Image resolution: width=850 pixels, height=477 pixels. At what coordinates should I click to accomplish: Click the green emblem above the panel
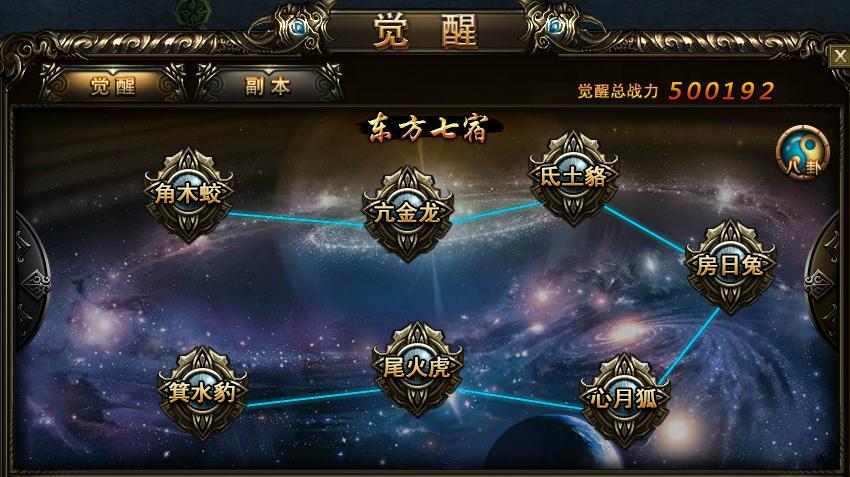click(191, 11)
